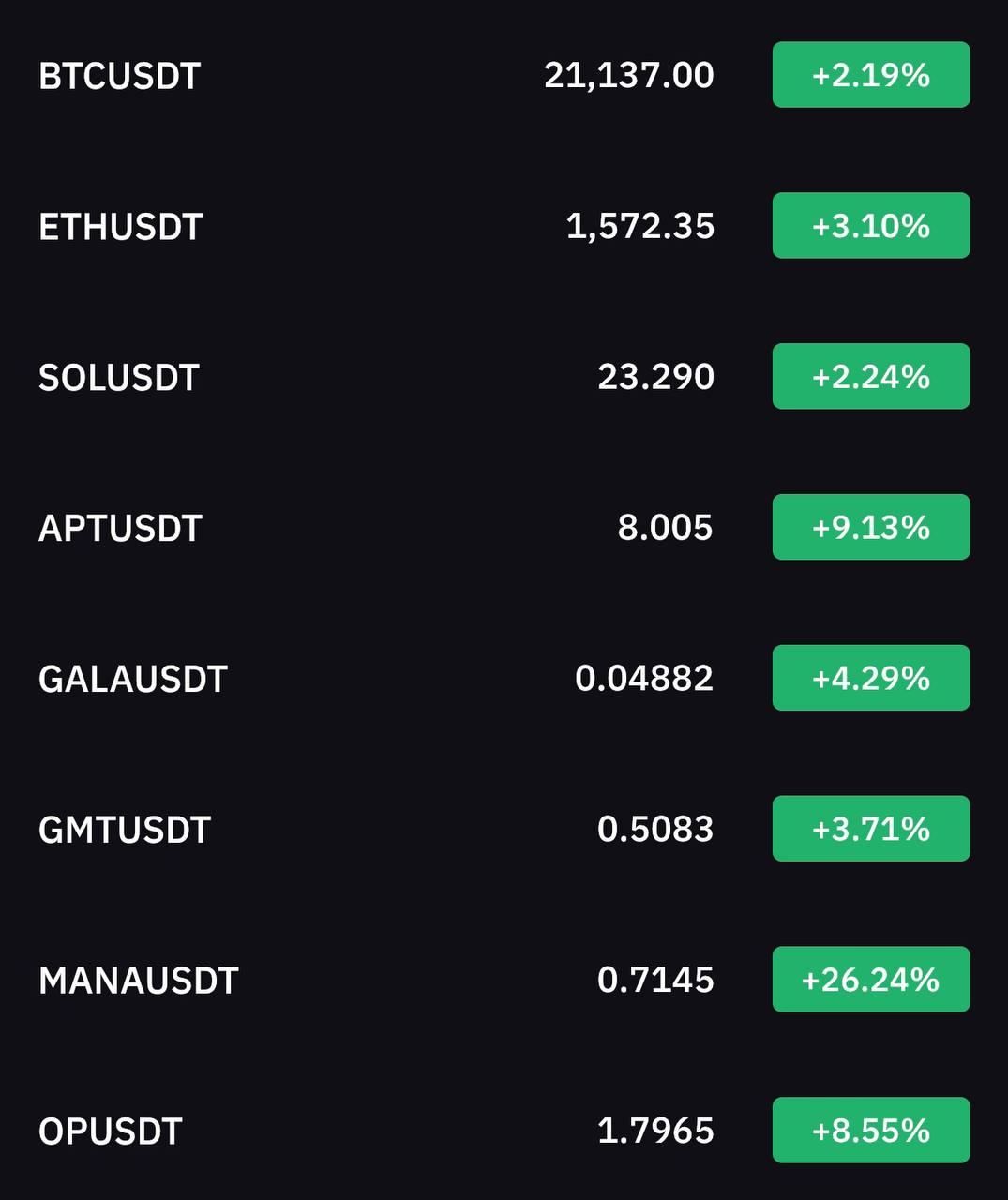1008x1200 pixels.
Task: Click the +3.10% change badge
Action: 870,226
